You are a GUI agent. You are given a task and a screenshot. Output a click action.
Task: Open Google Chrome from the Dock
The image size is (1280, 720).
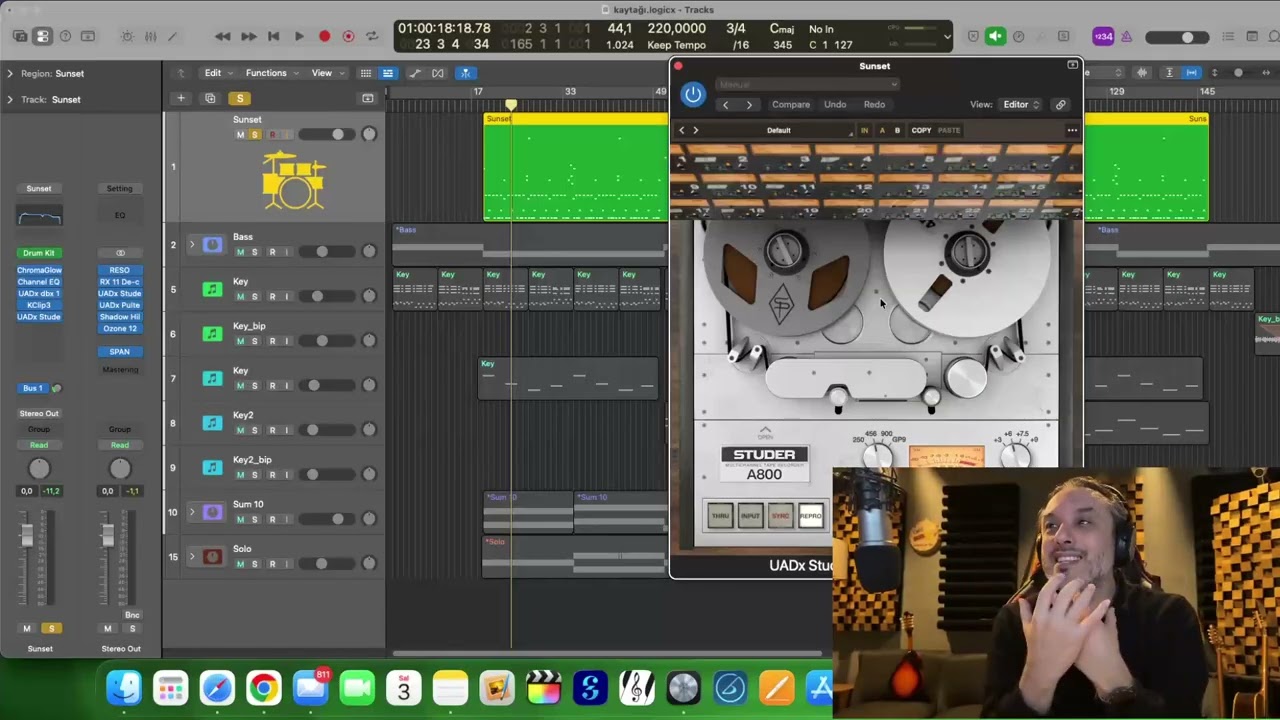(x=264, y=688)
